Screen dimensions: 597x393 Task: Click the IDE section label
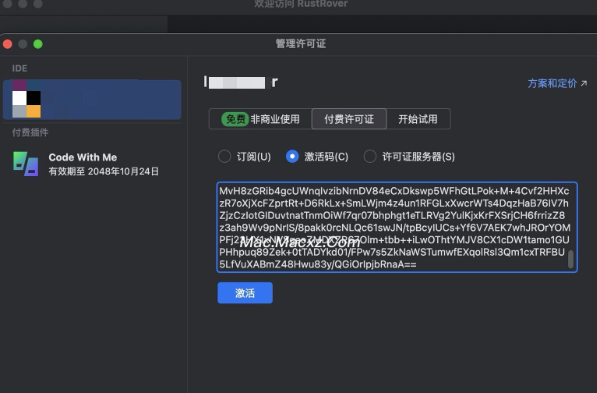[x=19, y=69]
